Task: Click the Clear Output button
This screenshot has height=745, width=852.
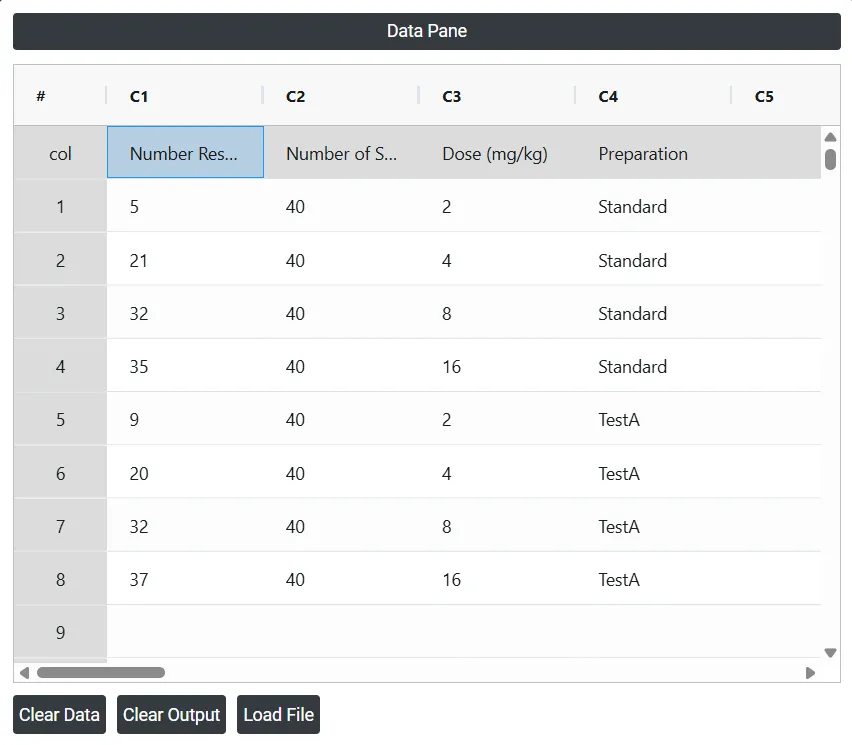Action: (171, 714)
